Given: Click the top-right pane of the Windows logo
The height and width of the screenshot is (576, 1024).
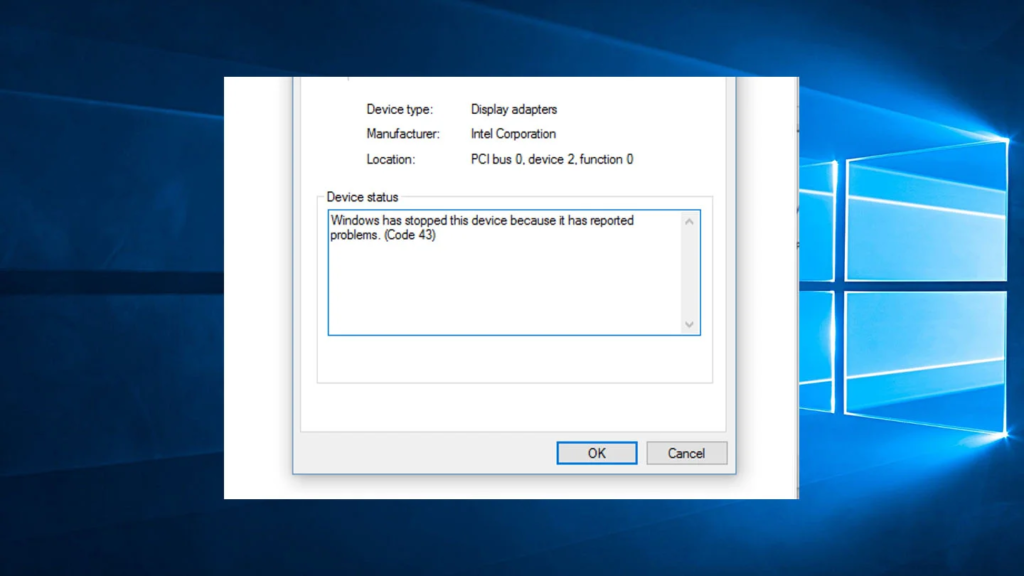Looking at the screenshot, I should coord(926,216).
